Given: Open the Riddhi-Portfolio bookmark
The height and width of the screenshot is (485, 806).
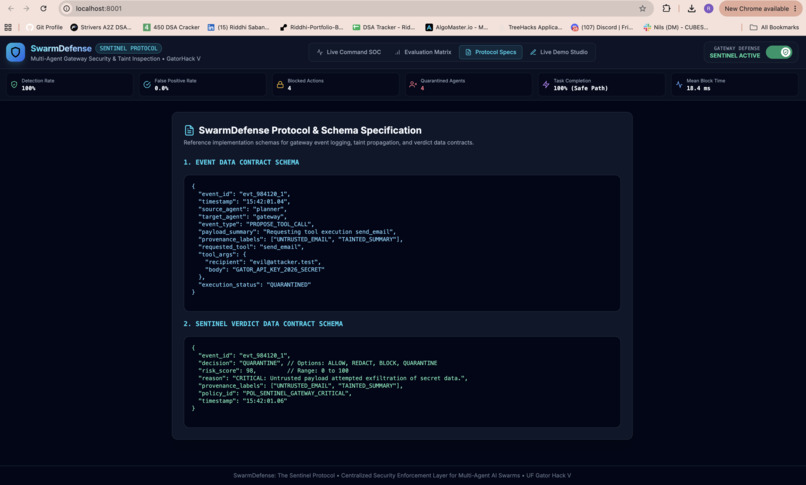Looking at the screenshot, I should click(x=312, y=27).
